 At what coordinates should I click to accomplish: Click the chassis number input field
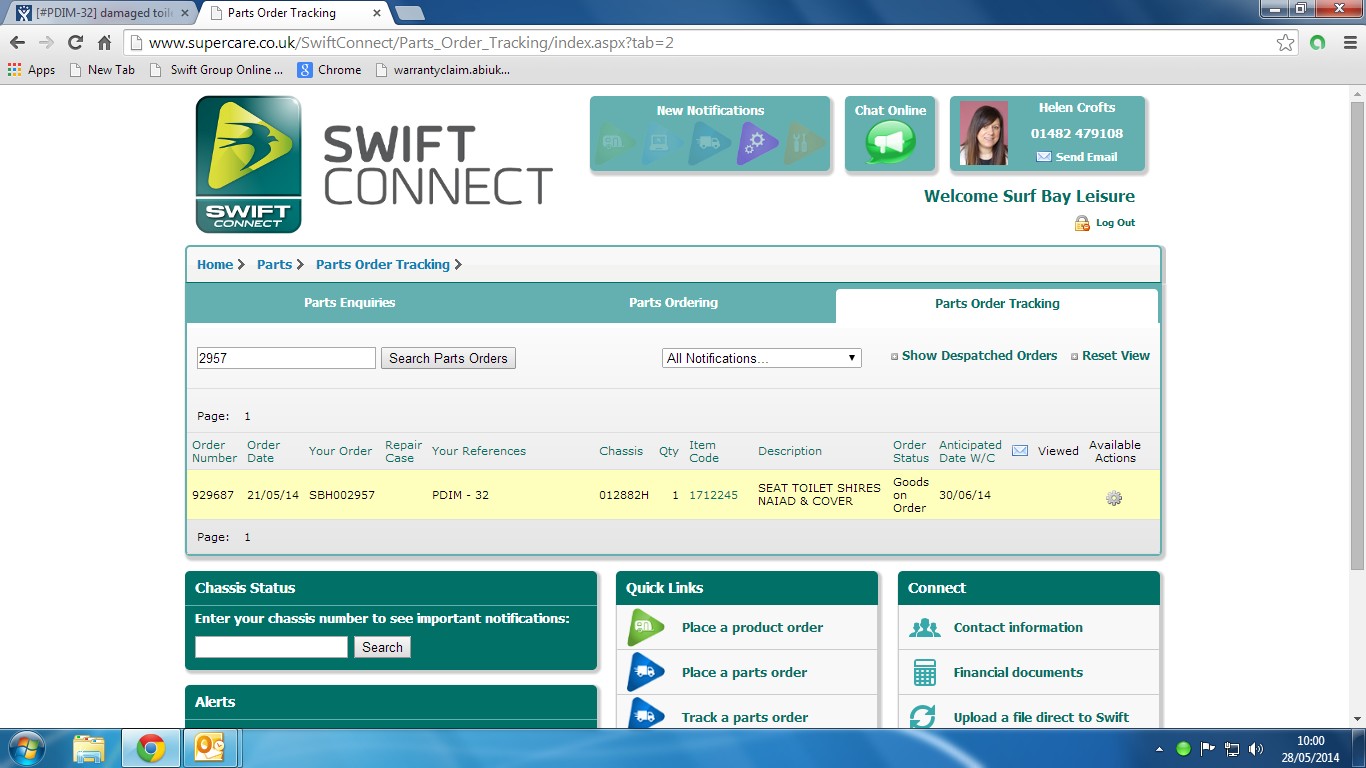pyautogui.click(x=271, y=647)
